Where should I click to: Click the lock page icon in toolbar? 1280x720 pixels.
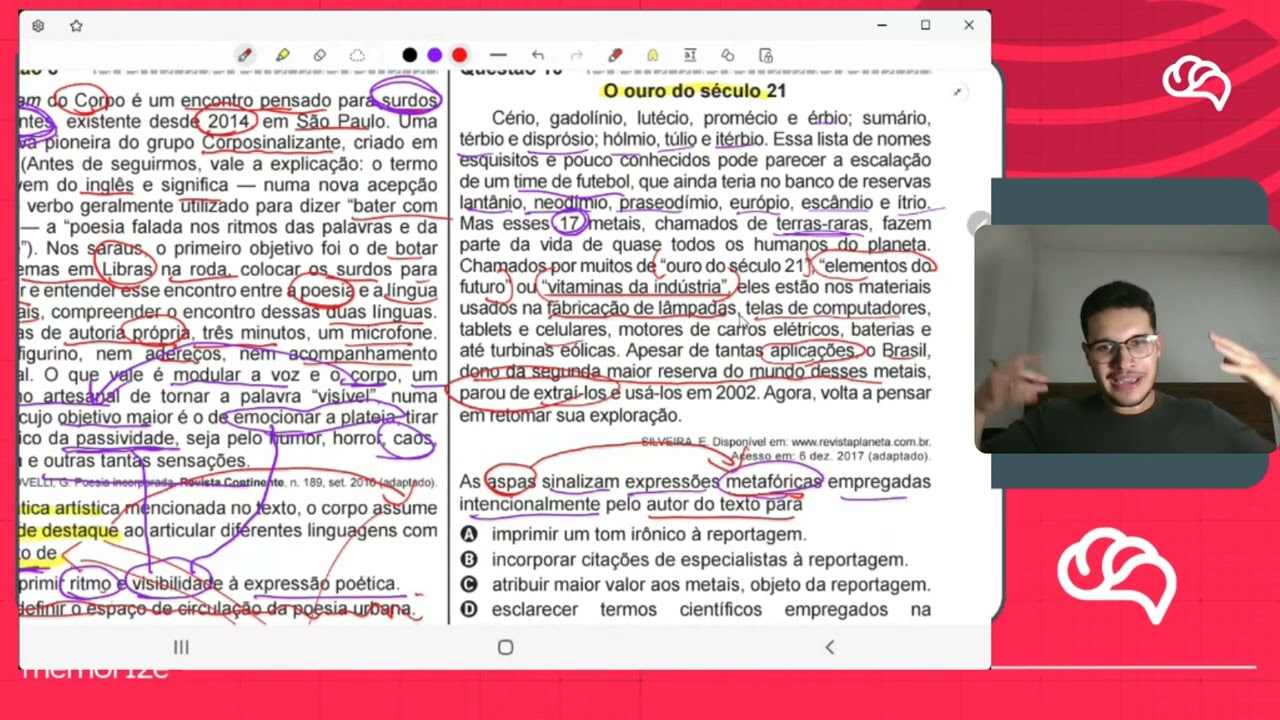[766, 55]
